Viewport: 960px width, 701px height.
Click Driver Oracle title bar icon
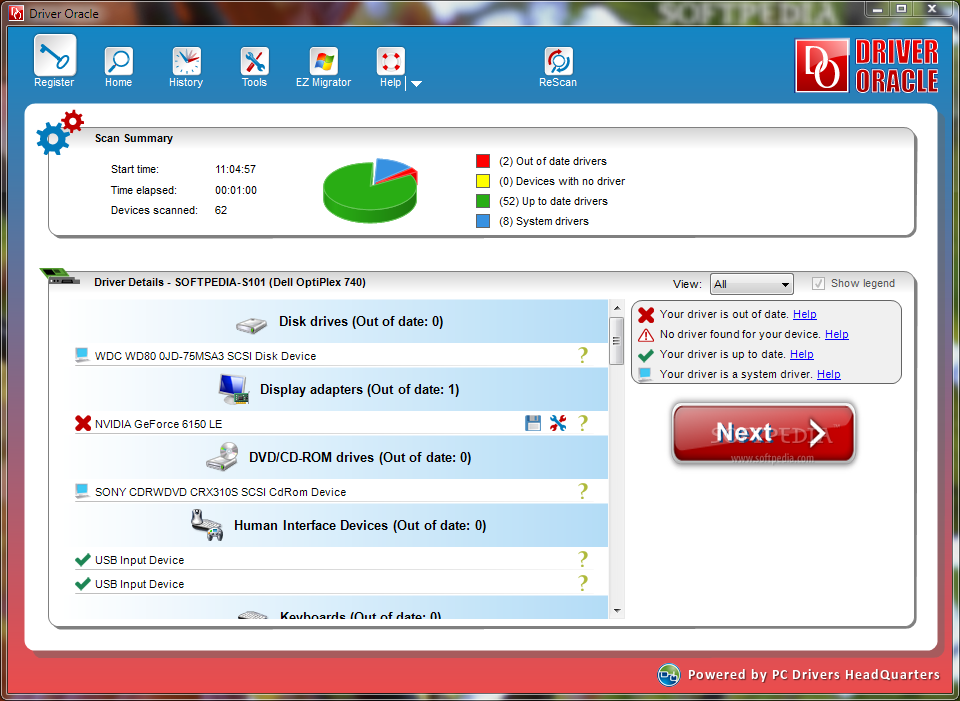click(18, 13)
